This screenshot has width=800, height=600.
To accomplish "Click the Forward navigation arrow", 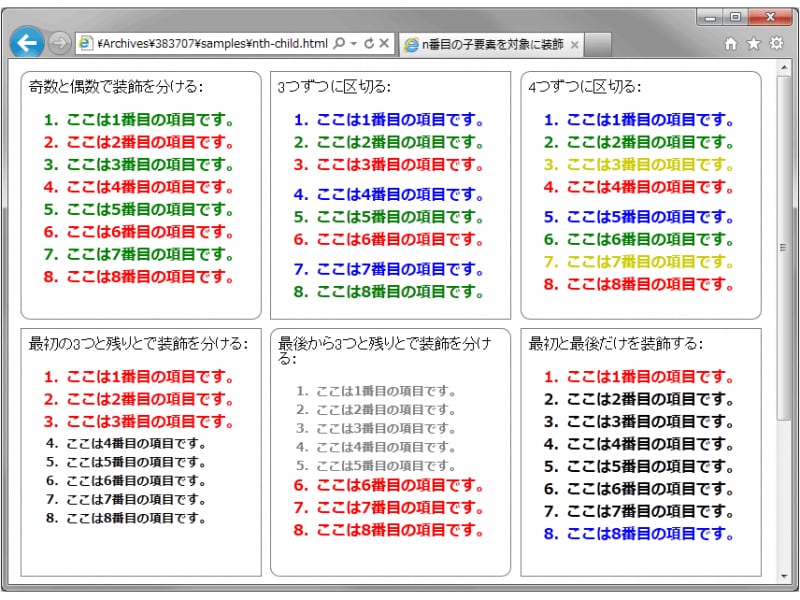I will pos(57,42).
